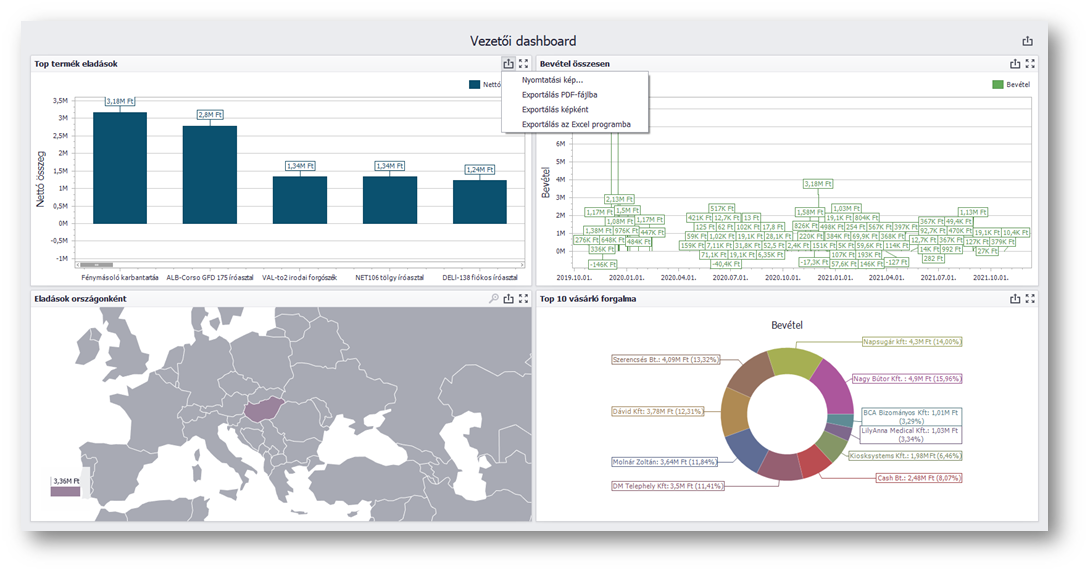Click the green Bevétel legend swatch
This screenshot has width=1090, height=573.
[x=997, y=85]
